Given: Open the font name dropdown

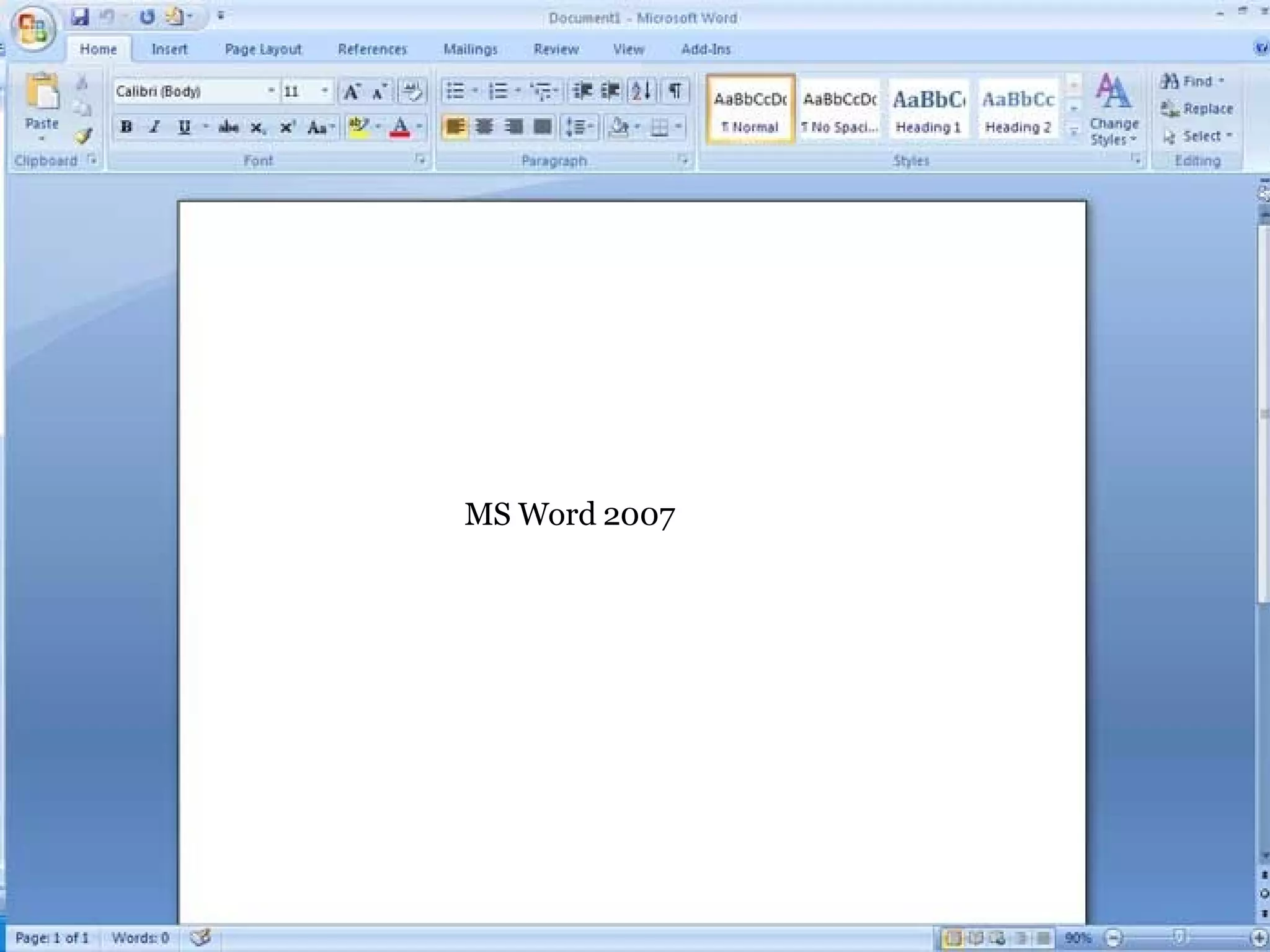Looking at the screenshot, I should click(271, 91).
